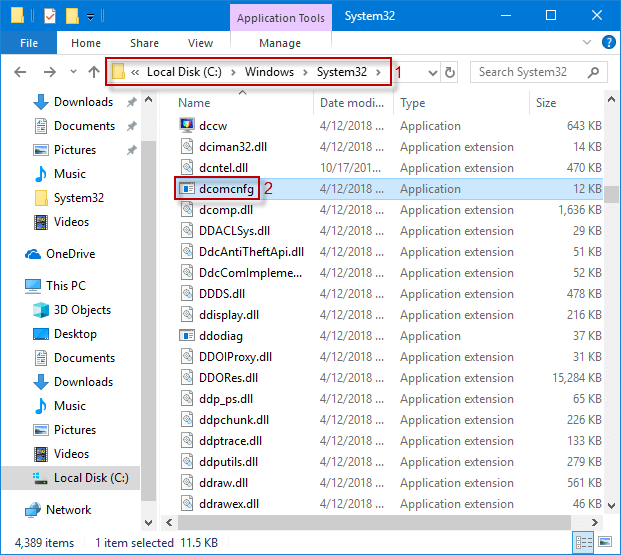The width and height of the screenshot is (621, 555).
Task: Click the ddrawex.dll file
Action: click(x=229, y=504)
